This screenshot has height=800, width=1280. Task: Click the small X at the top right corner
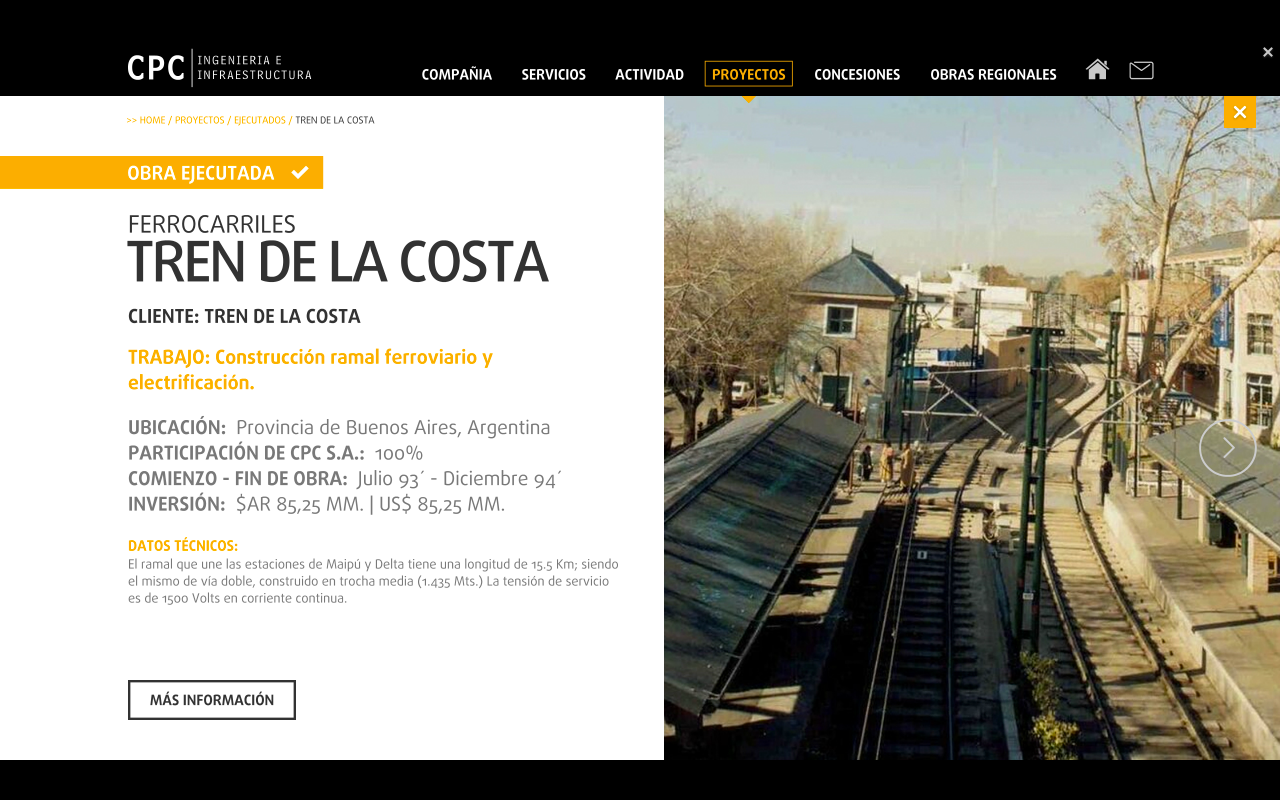click(x=1268, y=52)
